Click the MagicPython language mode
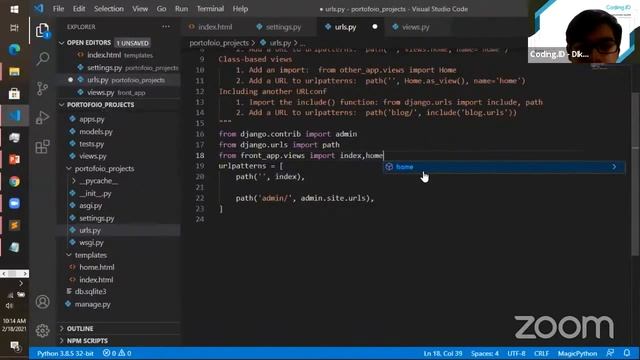 [x=577, y=353]
